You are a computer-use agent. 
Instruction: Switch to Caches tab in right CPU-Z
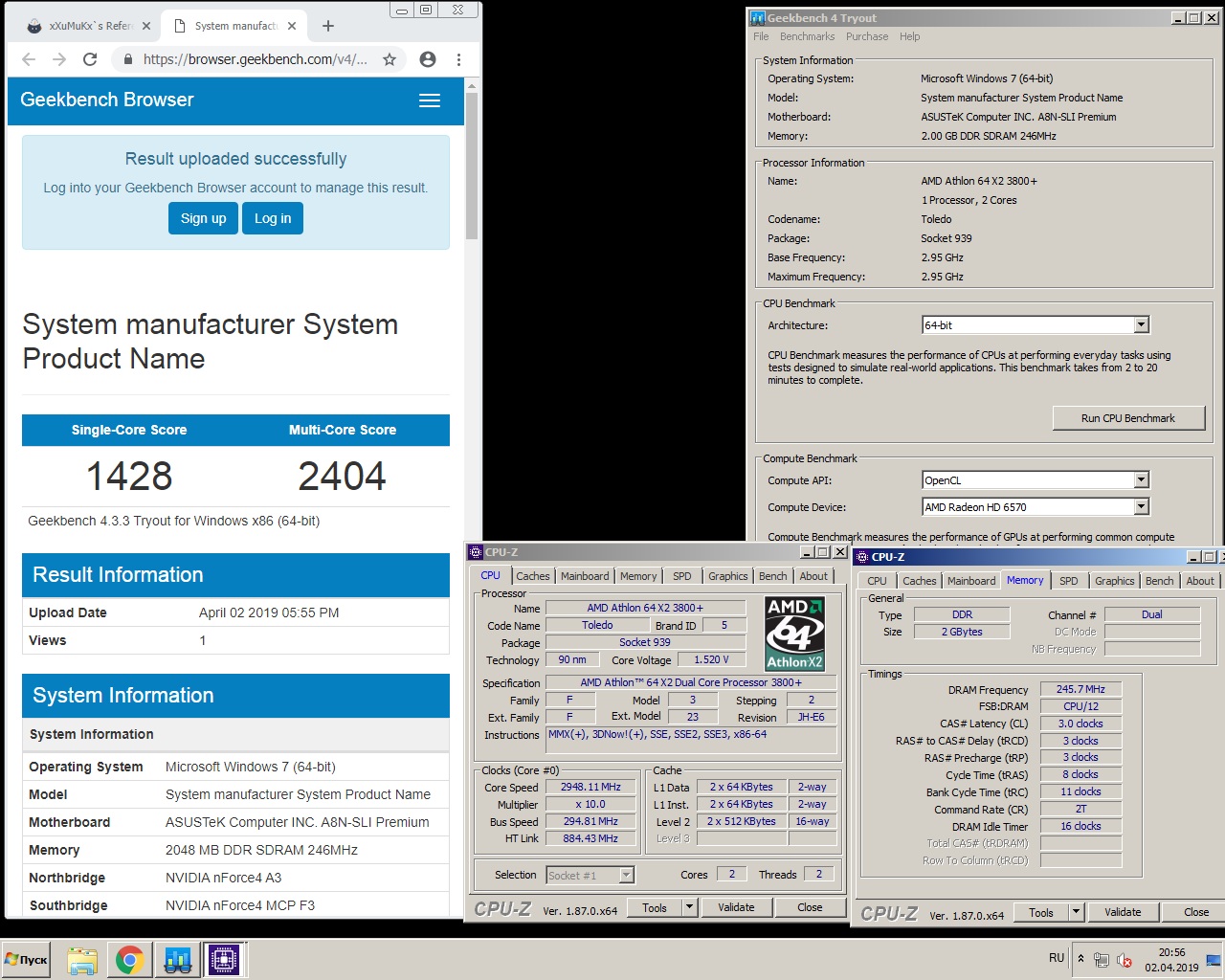(x=920, y=581)
